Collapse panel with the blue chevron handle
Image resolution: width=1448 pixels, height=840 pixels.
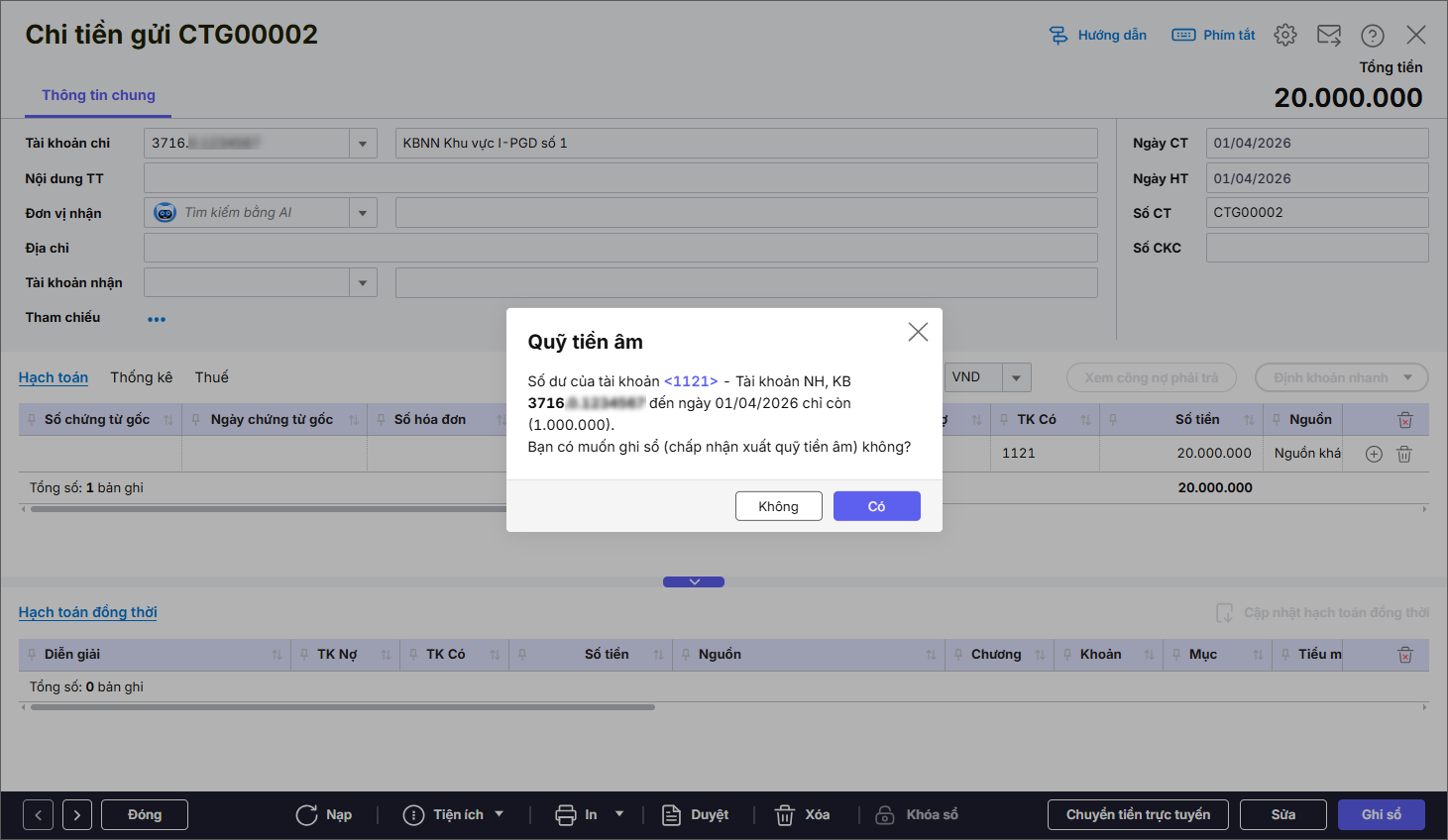tap(694, 582)
